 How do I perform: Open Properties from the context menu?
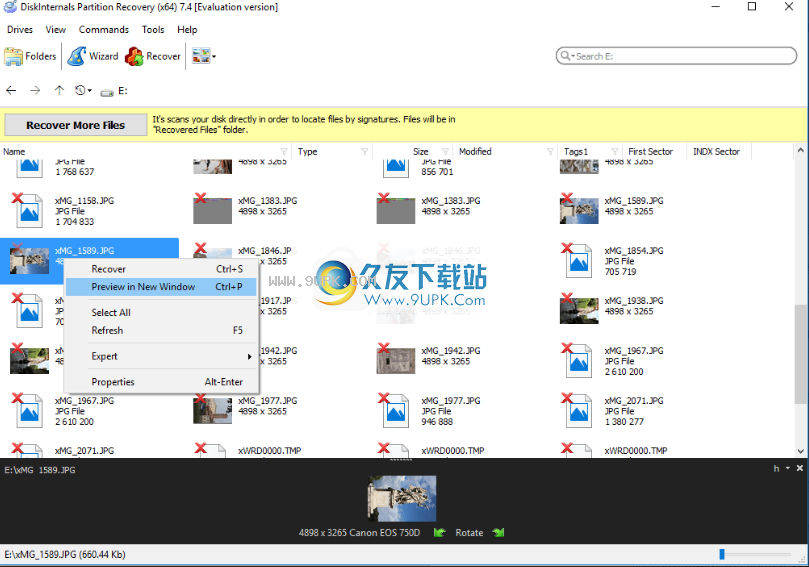tap(161, 382)
